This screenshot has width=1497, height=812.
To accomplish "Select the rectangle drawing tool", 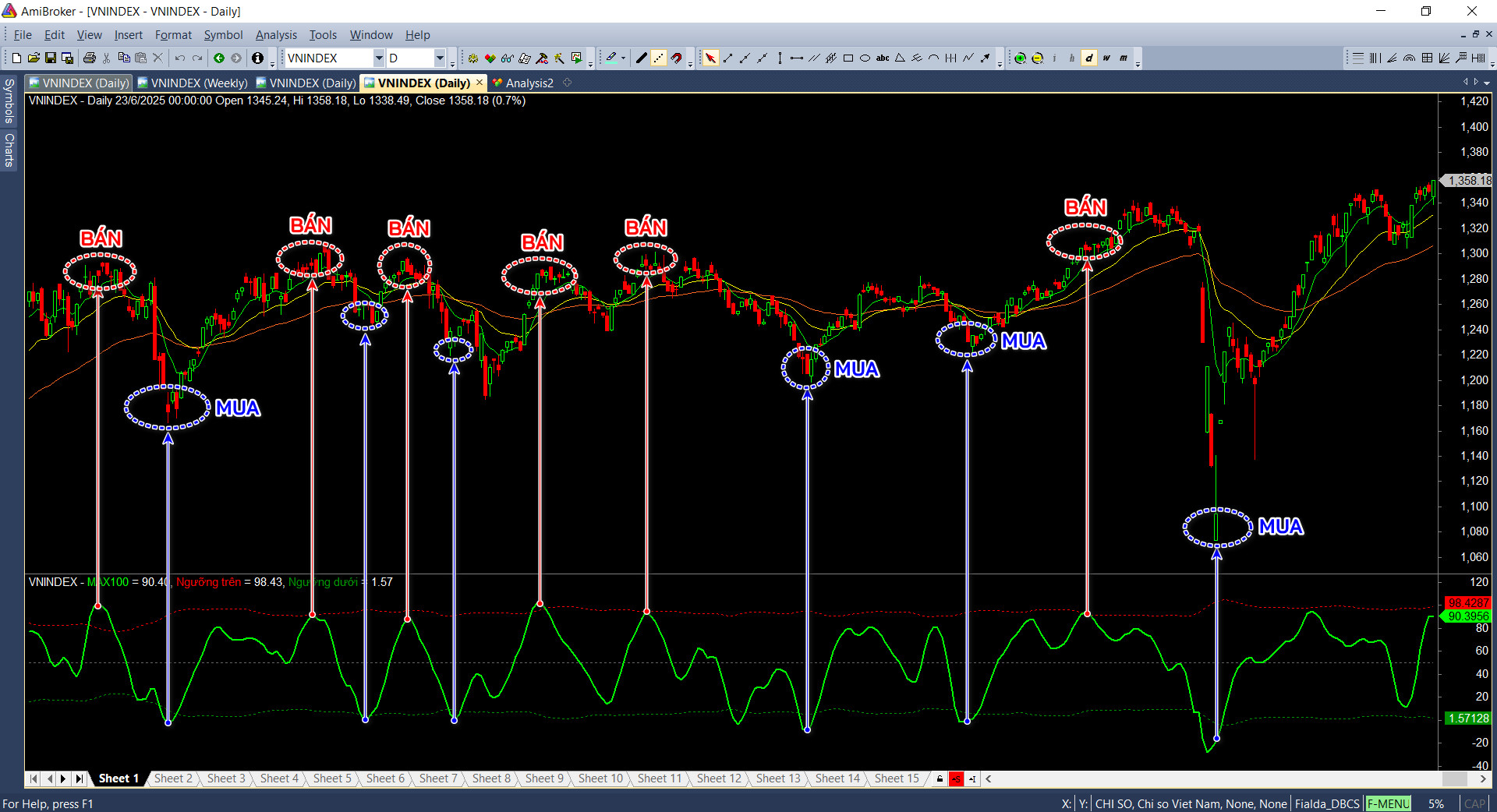I will [848, 58].
